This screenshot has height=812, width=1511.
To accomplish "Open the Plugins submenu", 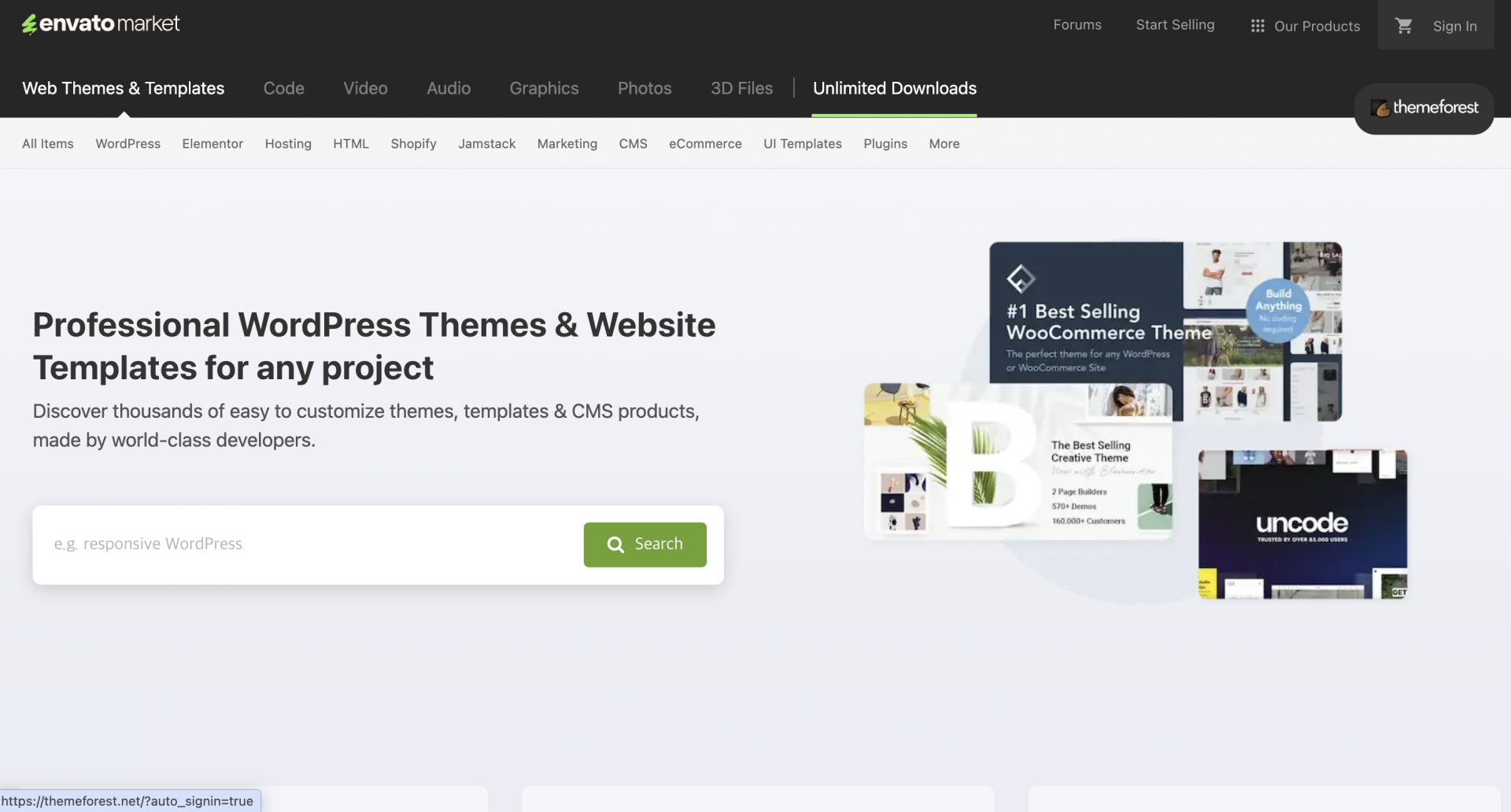I will click(x=885, y=143).
